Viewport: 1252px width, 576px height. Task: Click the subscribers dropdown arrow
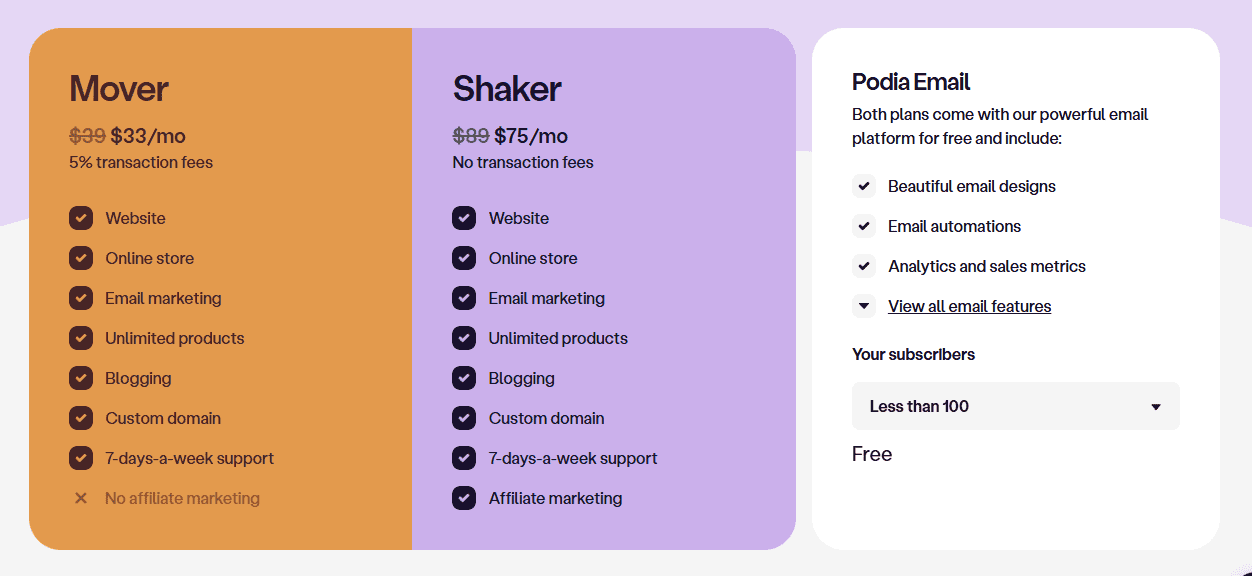(1156, 407)
